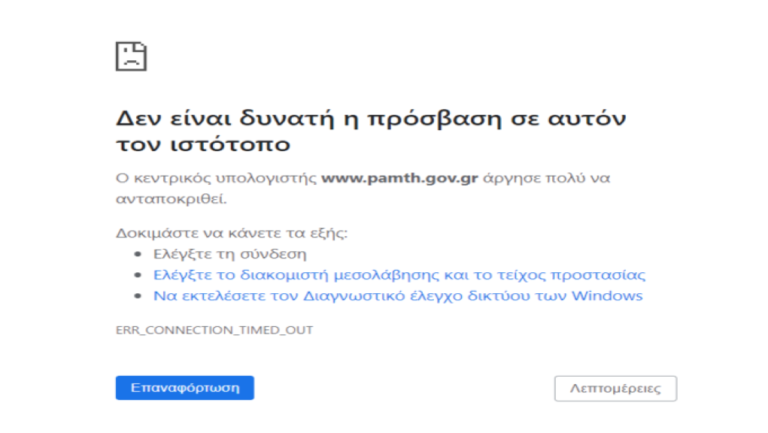The image size is (768, 433).
Task: Open the Λεπτομέρειες details button
Action: [x=616, y=388]
